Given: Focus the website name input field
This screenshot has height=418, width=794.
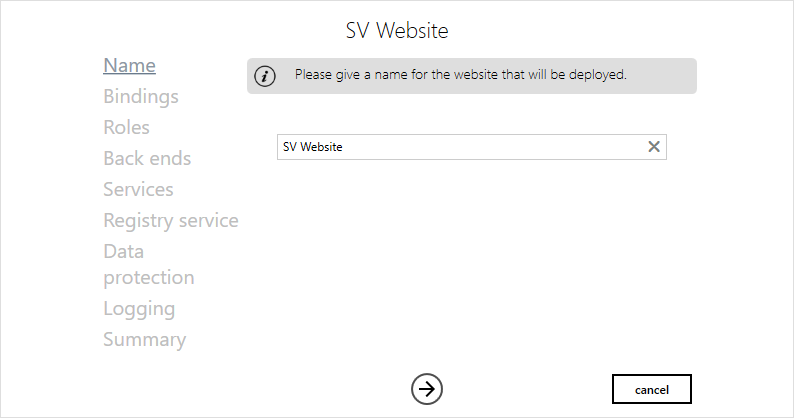Looking at the screenshot, I should [460, 147].
